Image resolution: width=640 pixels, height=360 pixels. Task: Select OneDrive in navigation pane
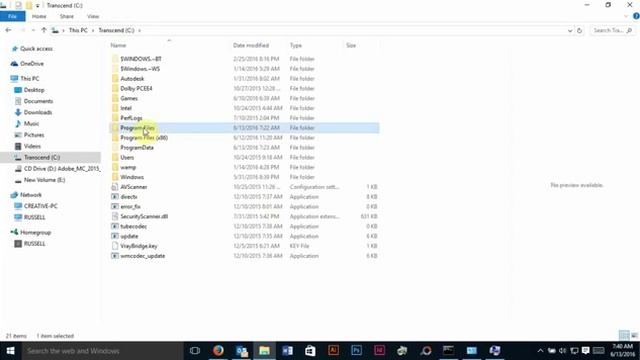coord(32,64)
